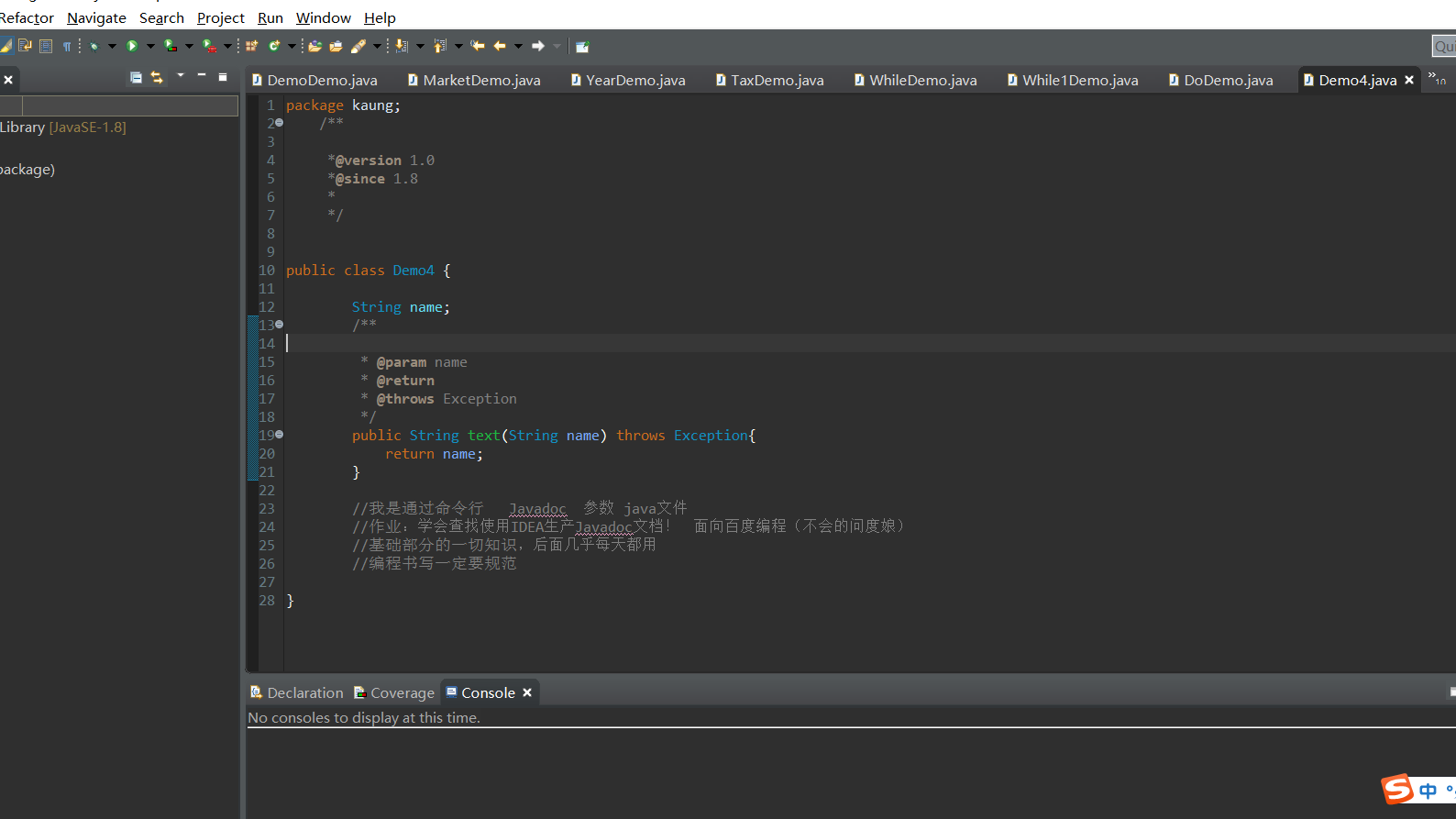The image size is (1456, 819).
Task: Switch to DoDemo.java editor tab
Action: [1221, 80]
